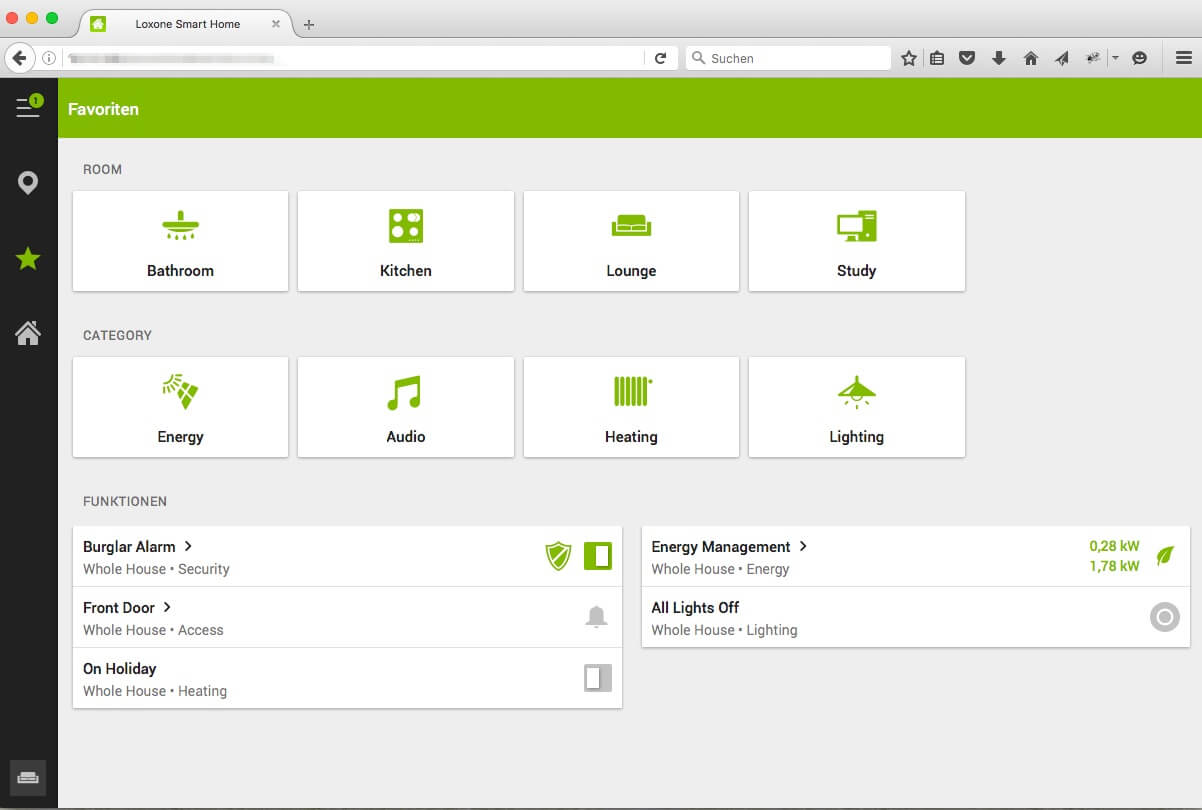The height and width of the screenshot is (810, 1202).
Task: Open the sidebar hamburger menu
Action: 28,107
